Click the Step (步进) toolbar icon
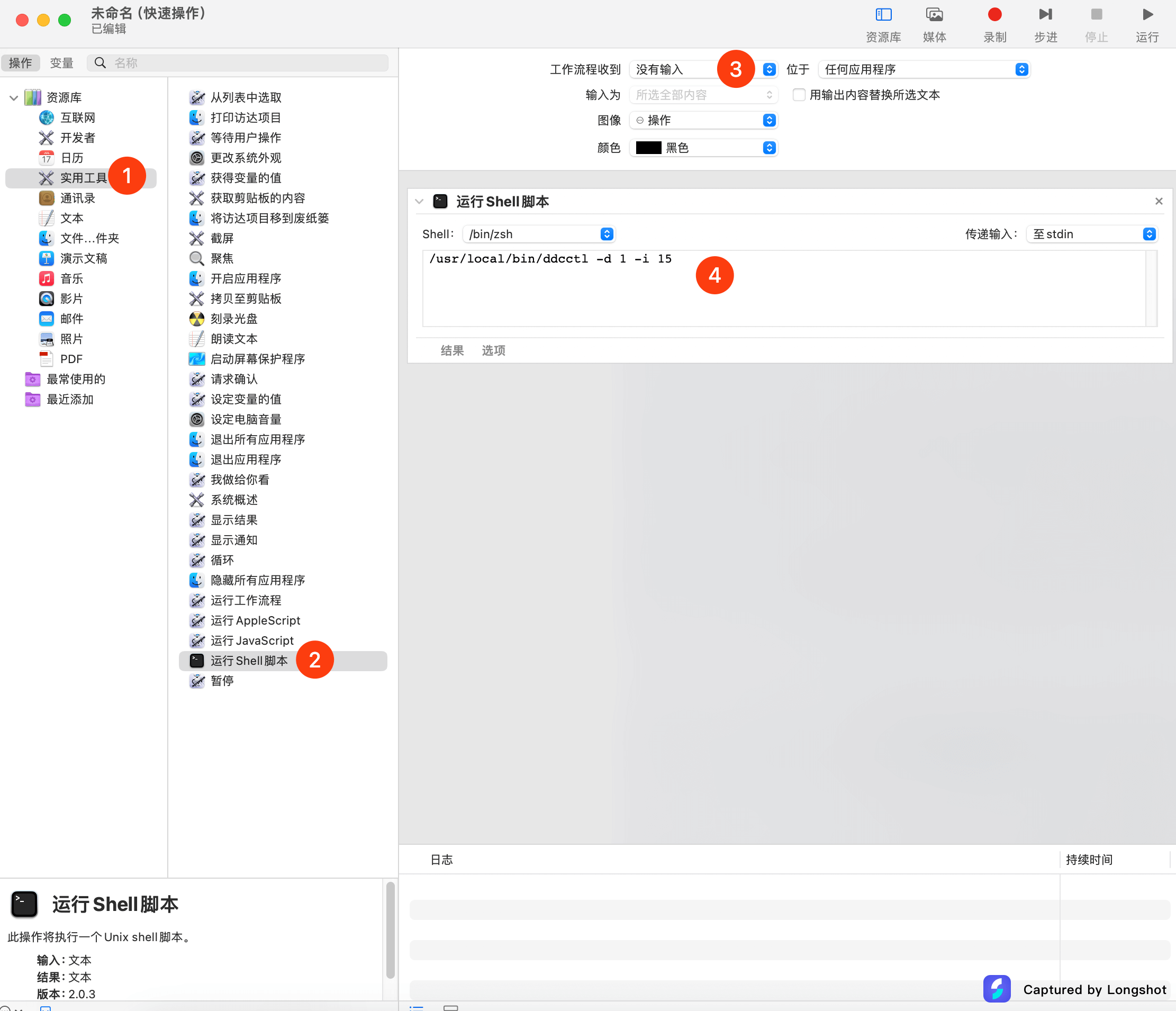Image resolution: width=1176 pixels, height=1011 pixels. [x=1045, y=15]
